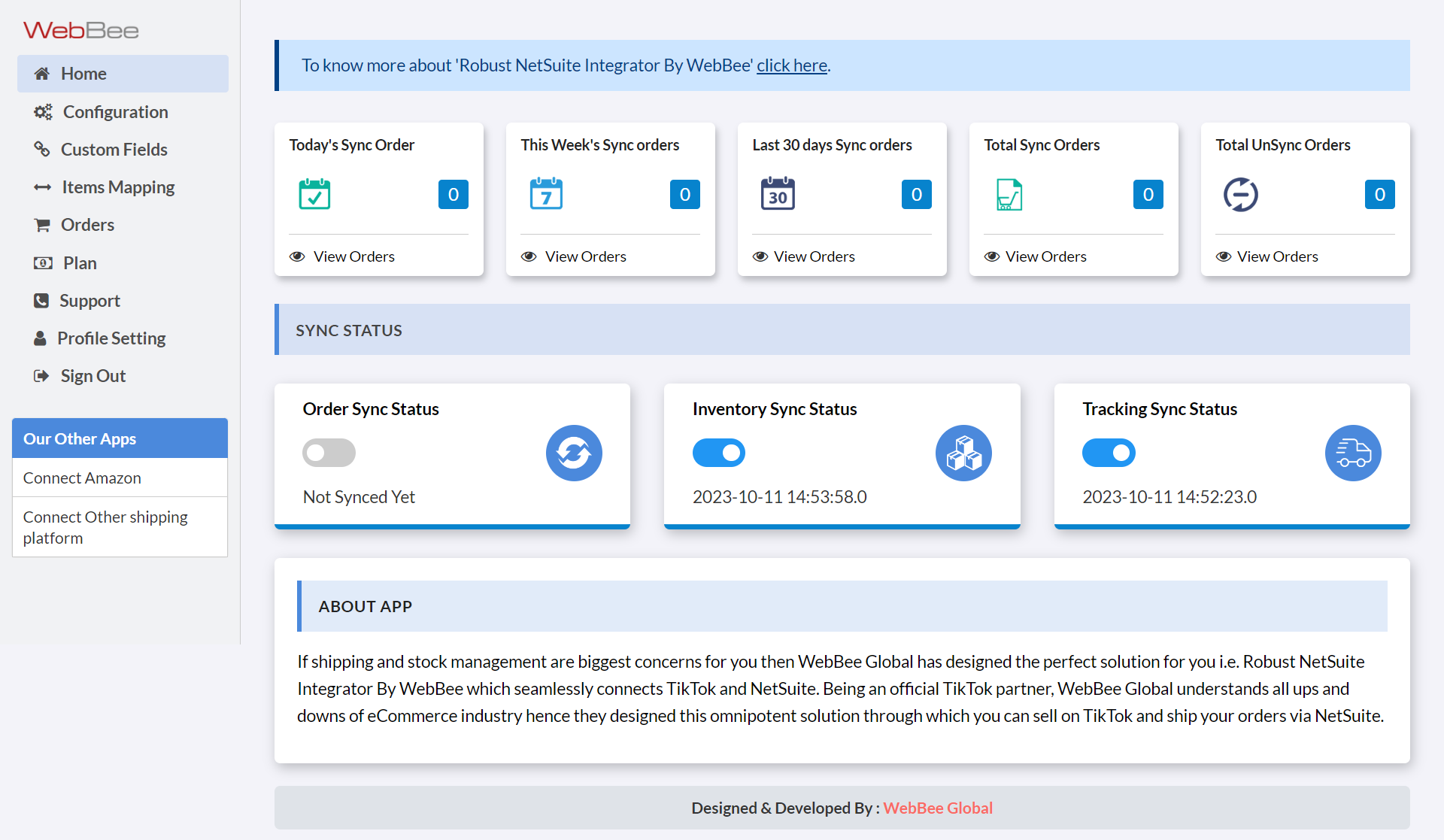This screenshot has height=840, width=1444.
Task: Click This Week's calendar 7 icon
Action: pos(546,195)
